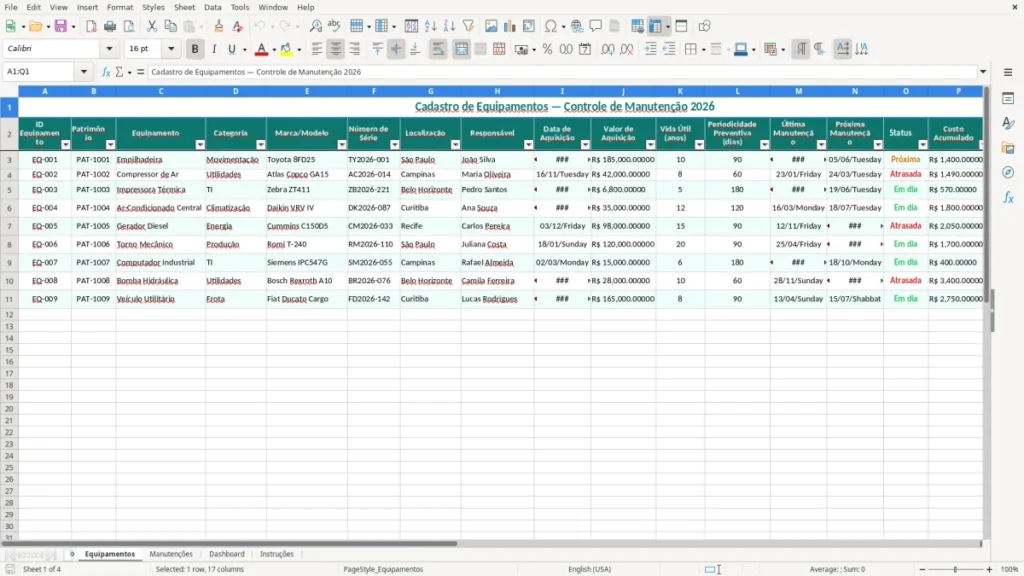Image resolution: width=1024 pixels, height=576 pixels.
Task: Click the Increase Indent icon
Action: [x=650, y=49]
